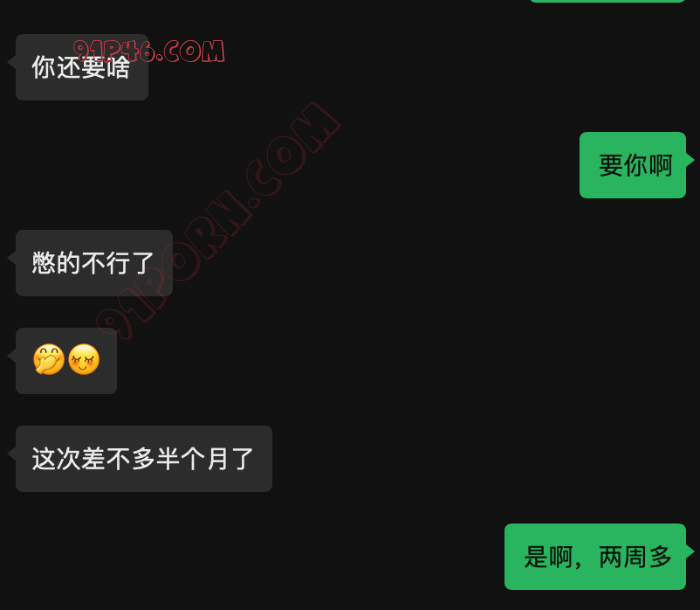The width and height of the screenshot is (700, 610).
Task: Click the partially visible green bubble at top edge
Action: 607,1
